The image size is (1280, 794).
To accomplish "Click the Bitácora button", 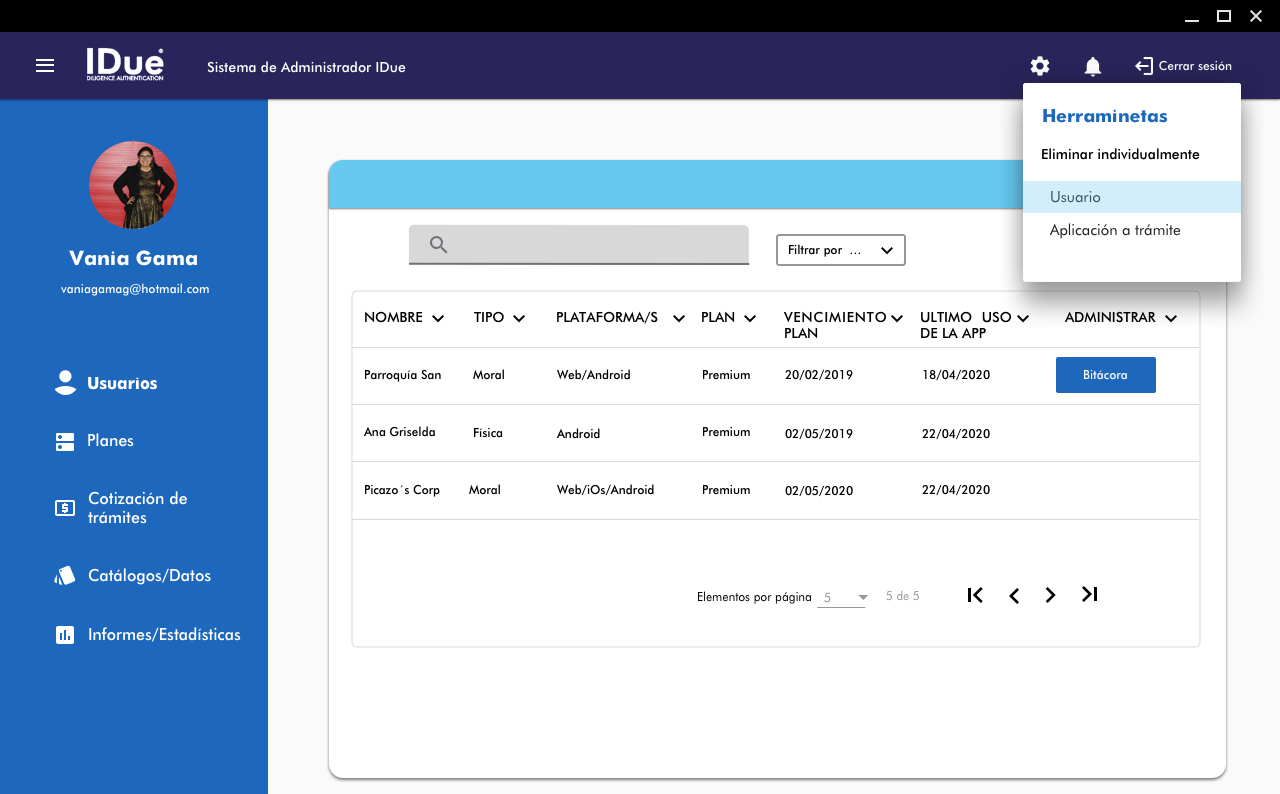I will (x=1105, y=375).
